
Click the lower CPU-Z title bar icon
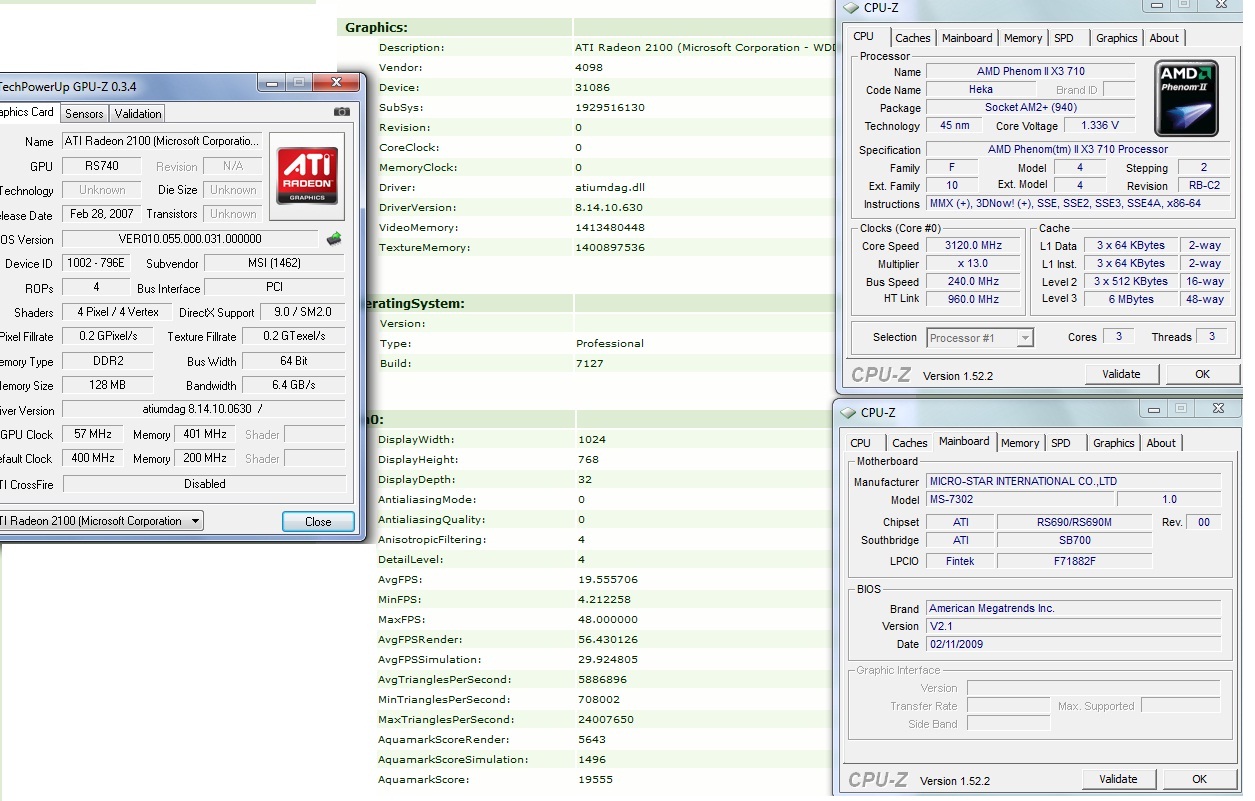pyautogui.click(x=847, y=412)
